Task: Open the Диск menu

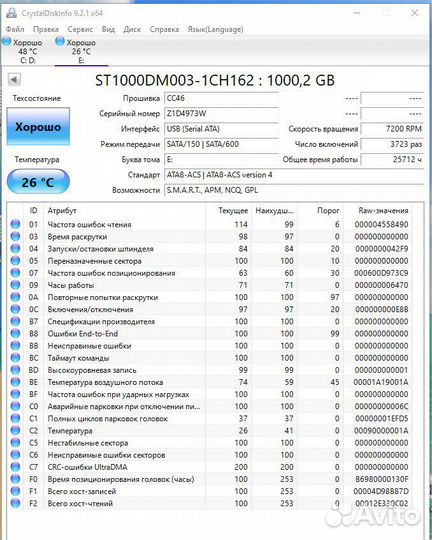Action: point(132,29)
